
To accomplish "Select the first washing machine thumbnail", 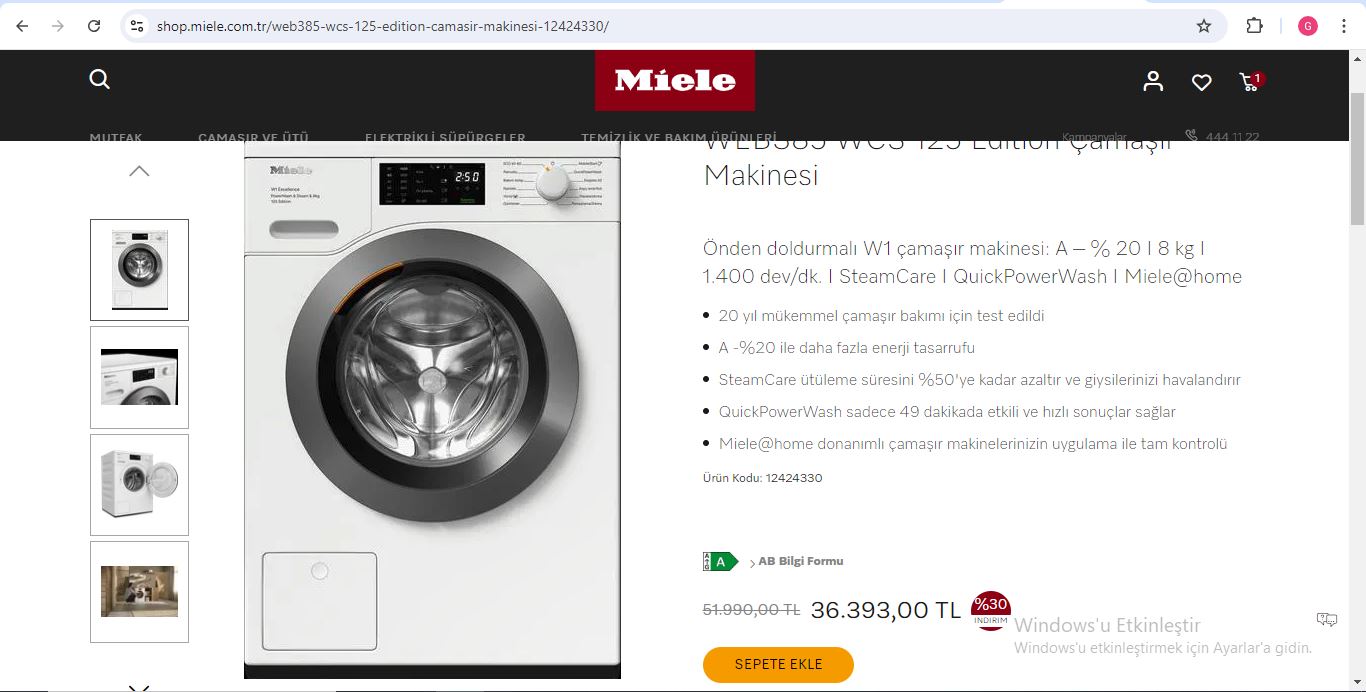I will point(139,270).
